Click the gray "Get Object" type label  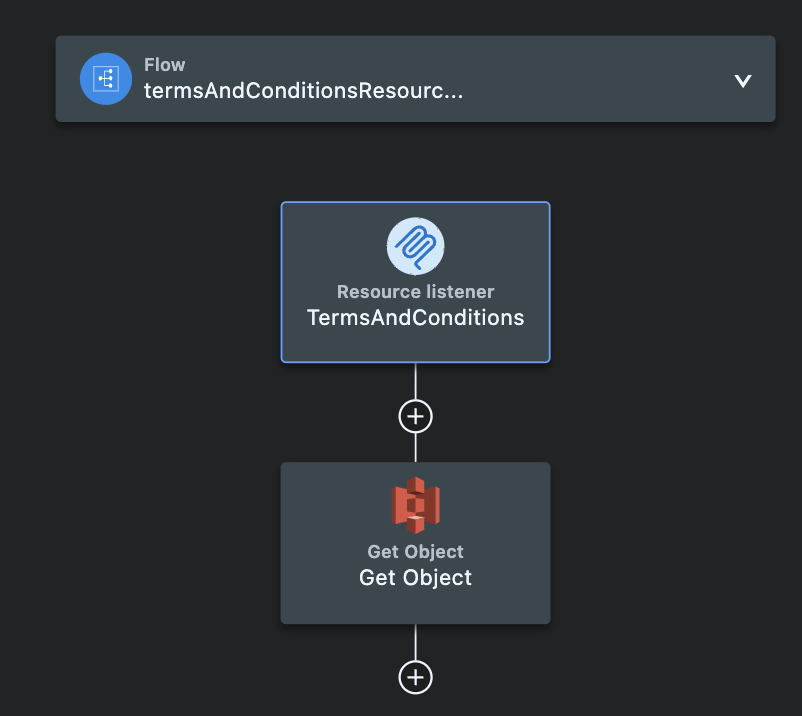tap(415, 552)
